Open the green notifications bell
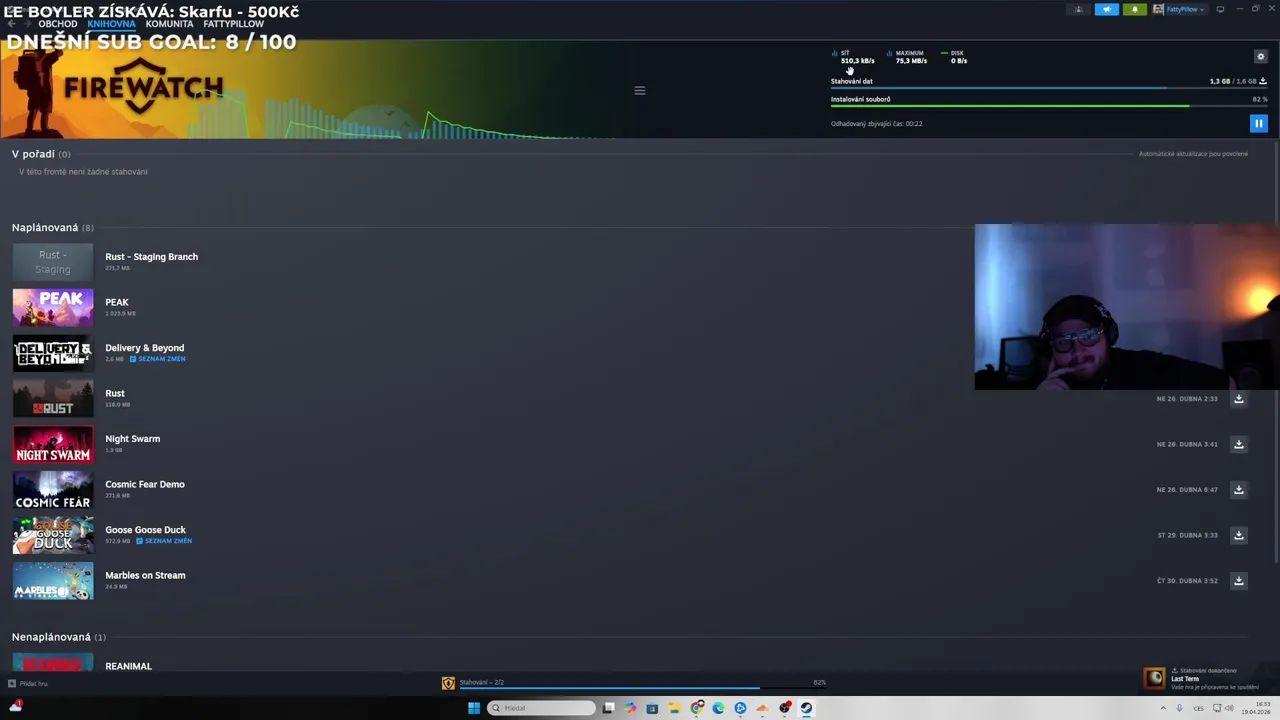The height and width of the screenshot is (720, 1280). (x=1134, y=9)
